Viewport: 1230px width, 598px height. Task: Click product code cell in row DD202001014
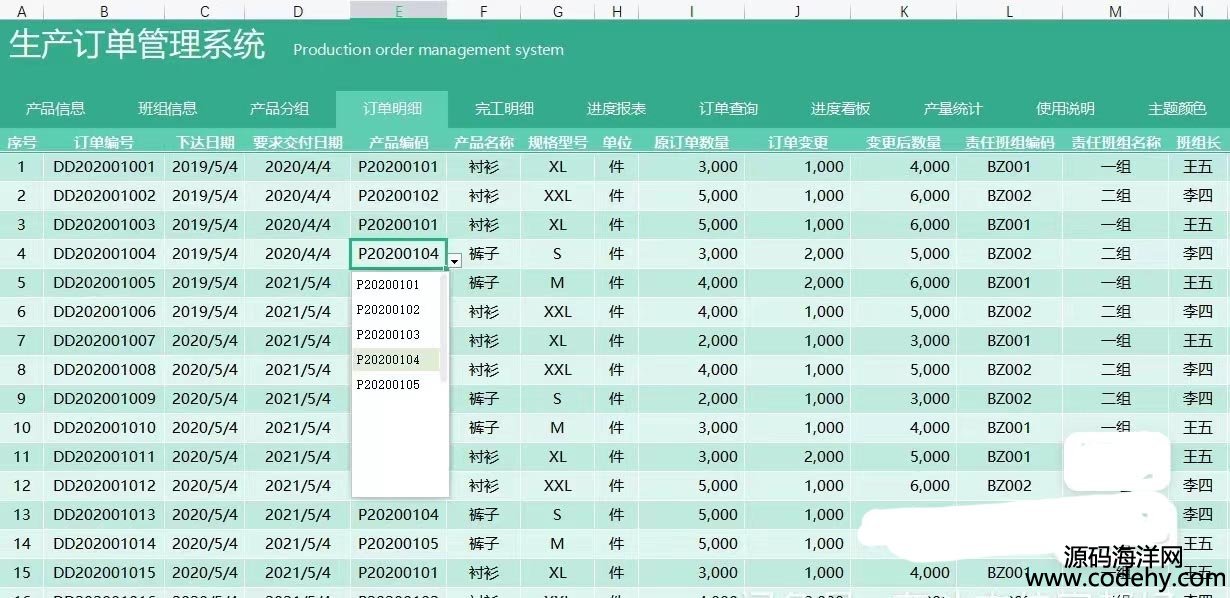click(x=399, y=544)
